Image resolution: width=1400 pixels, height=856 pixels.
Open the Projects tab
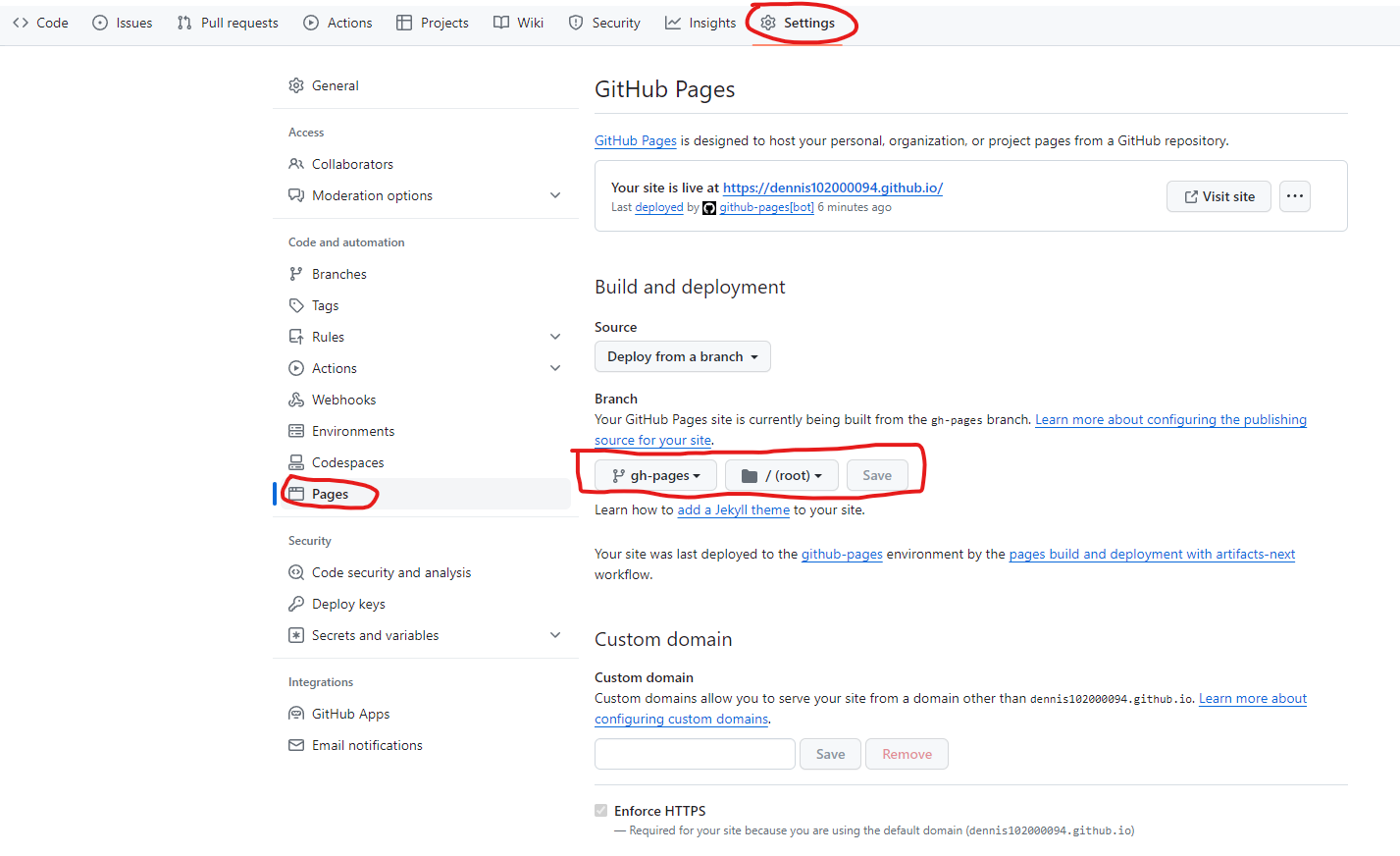click(x=433, y=23)
